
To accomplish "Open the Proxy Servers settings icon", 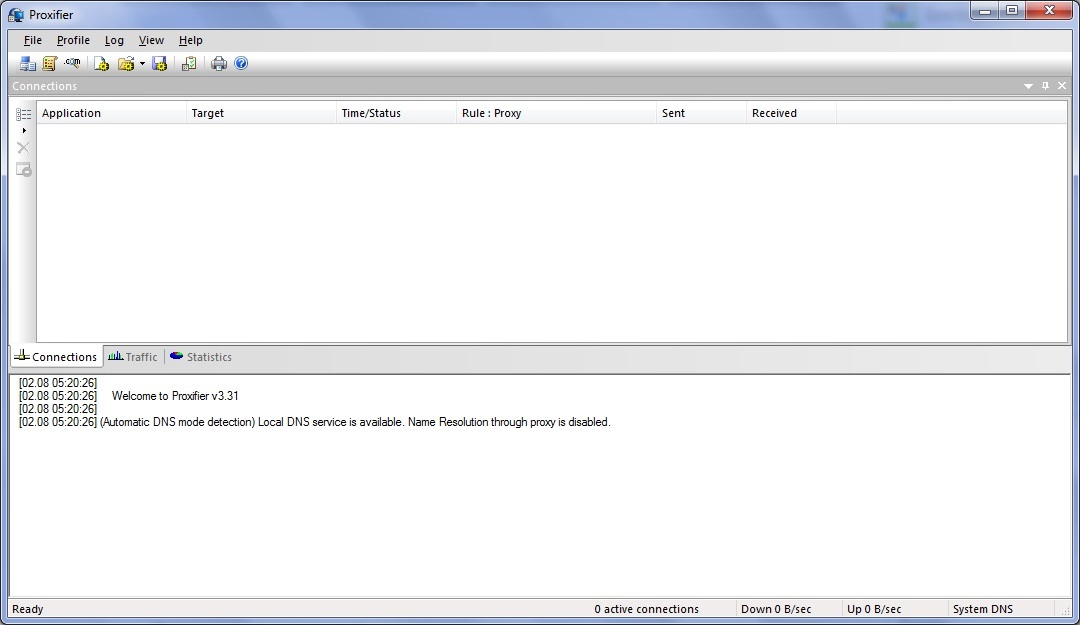I will (28, 64).
